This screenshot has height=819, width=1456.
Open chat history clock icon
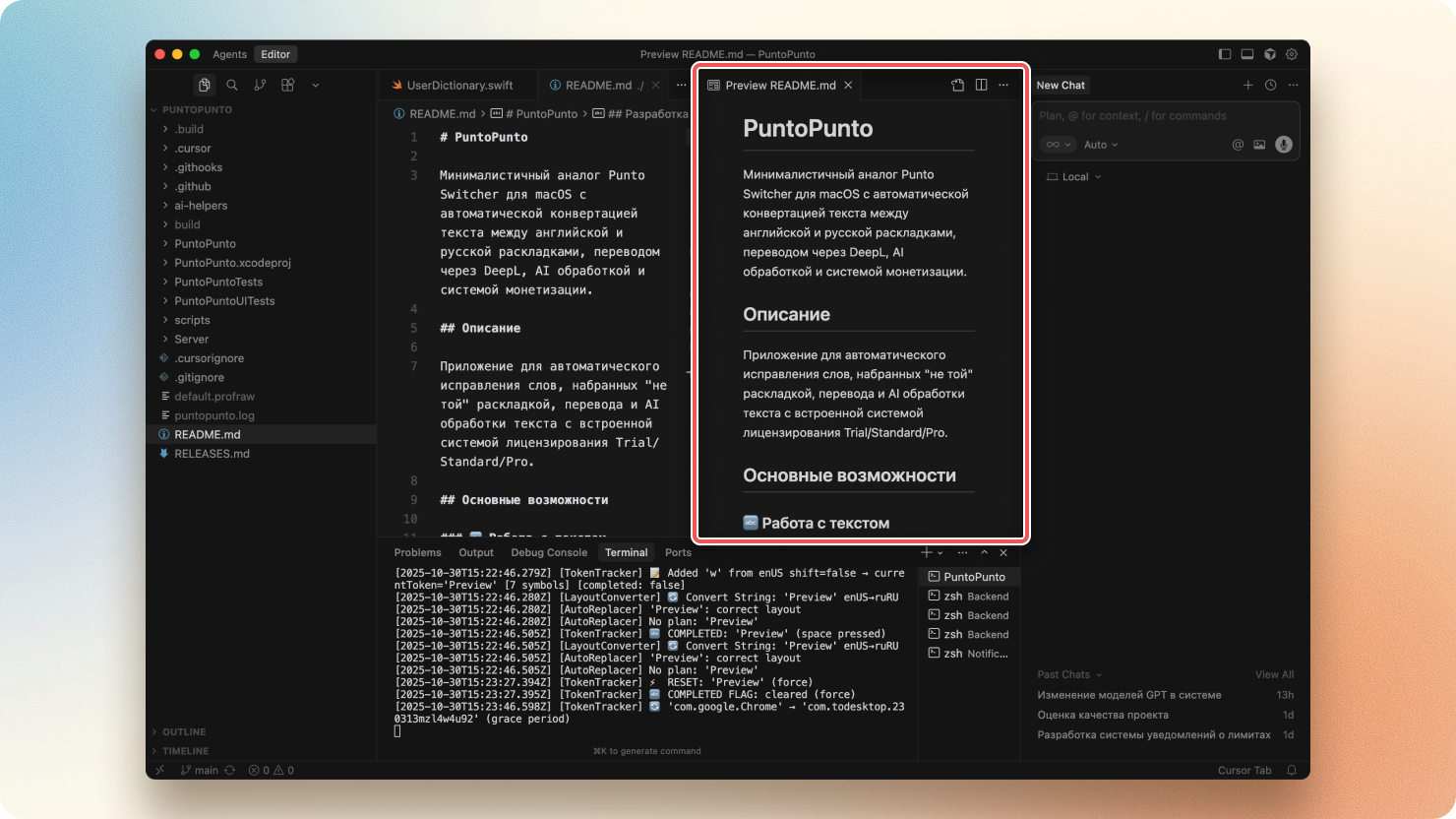click(x=1270, y=86)
